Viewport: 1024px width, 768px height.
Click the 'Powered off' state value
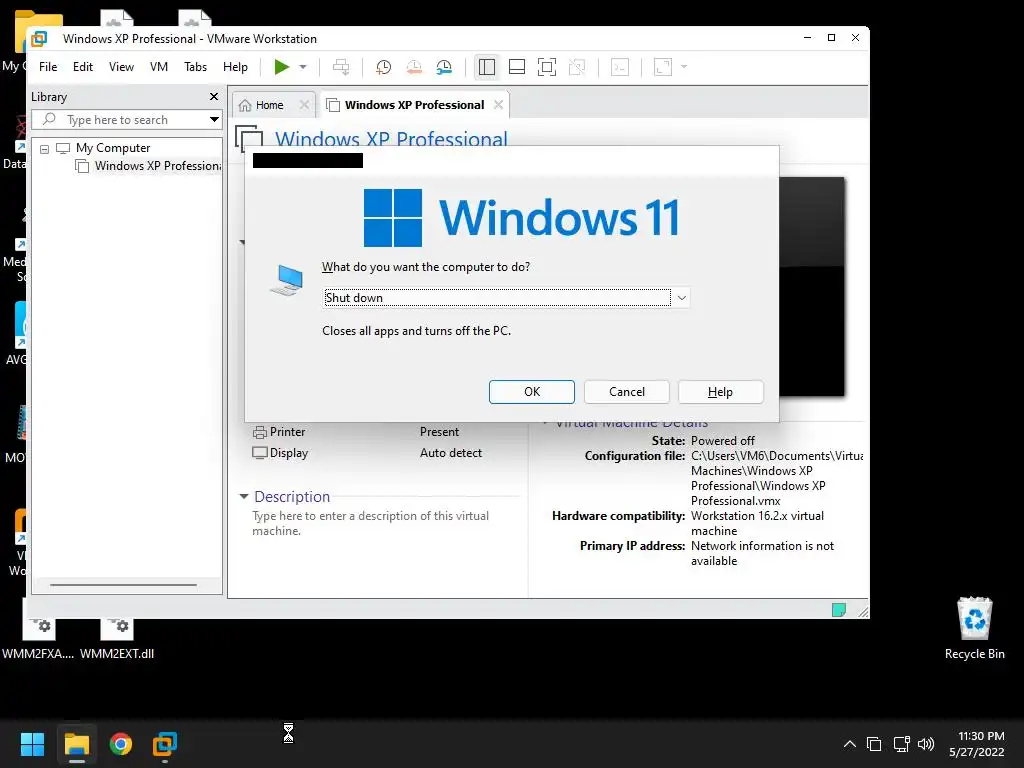722,441
